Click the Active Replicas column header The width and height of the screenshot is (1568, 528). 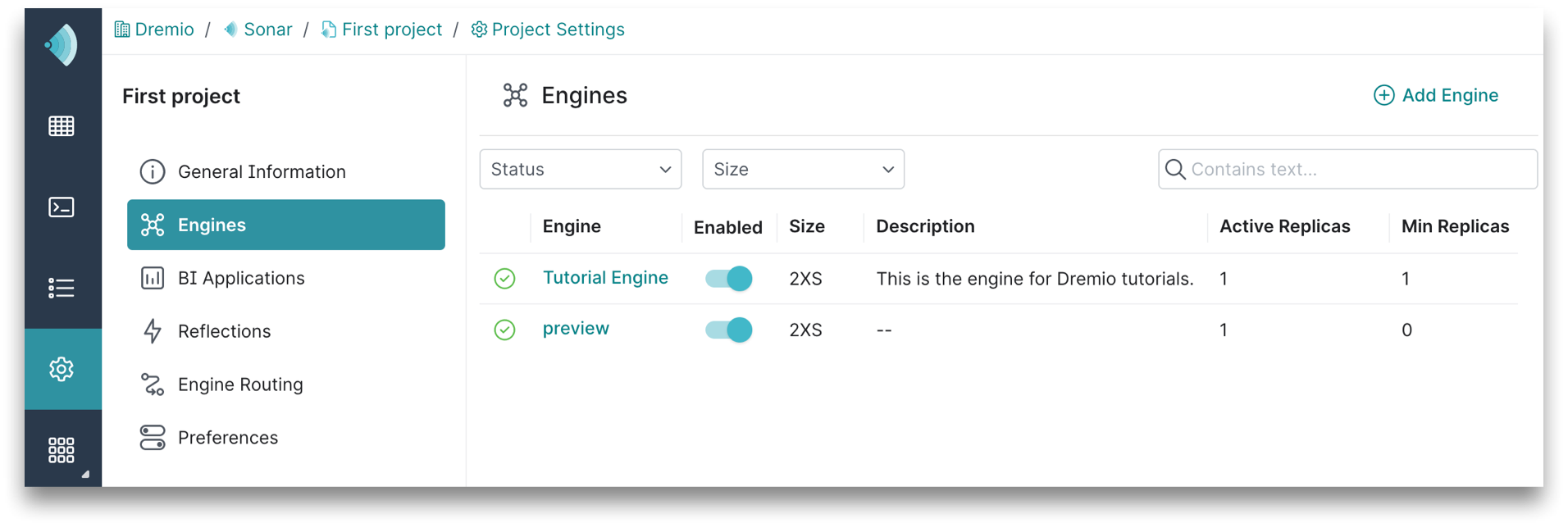(x=1285, y=226)
